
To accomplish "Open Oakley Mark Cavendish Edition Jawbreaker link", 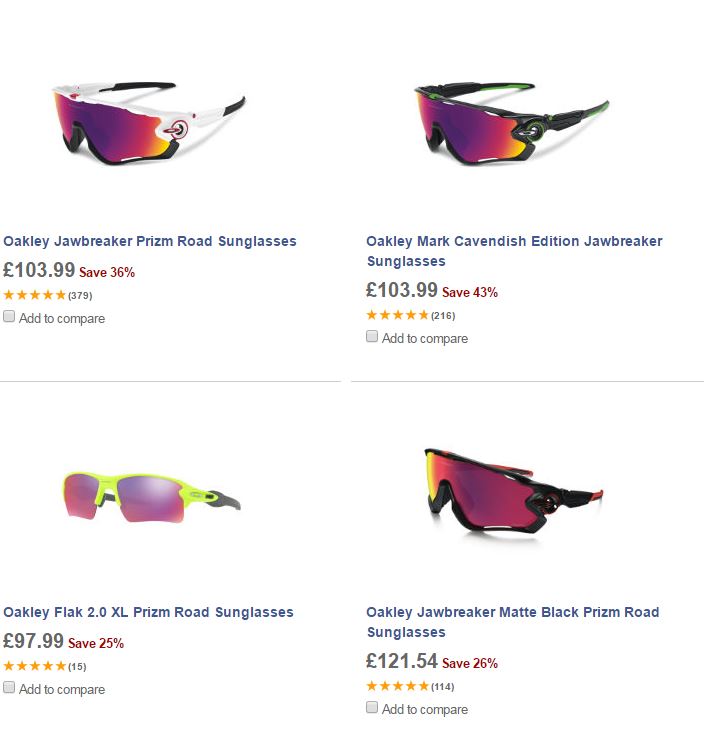I will coord(514,241).
